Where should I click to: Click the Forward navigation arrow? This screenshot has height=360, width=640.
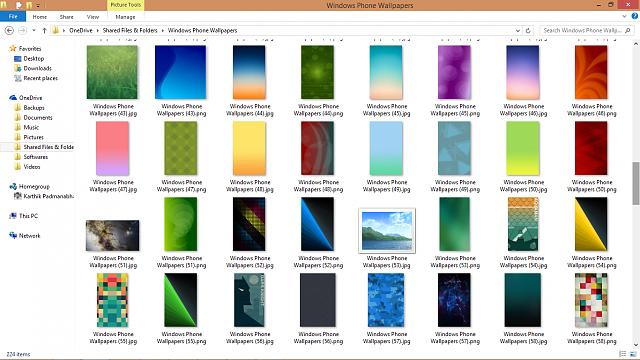pyautogui.click(x=22, y=31)
